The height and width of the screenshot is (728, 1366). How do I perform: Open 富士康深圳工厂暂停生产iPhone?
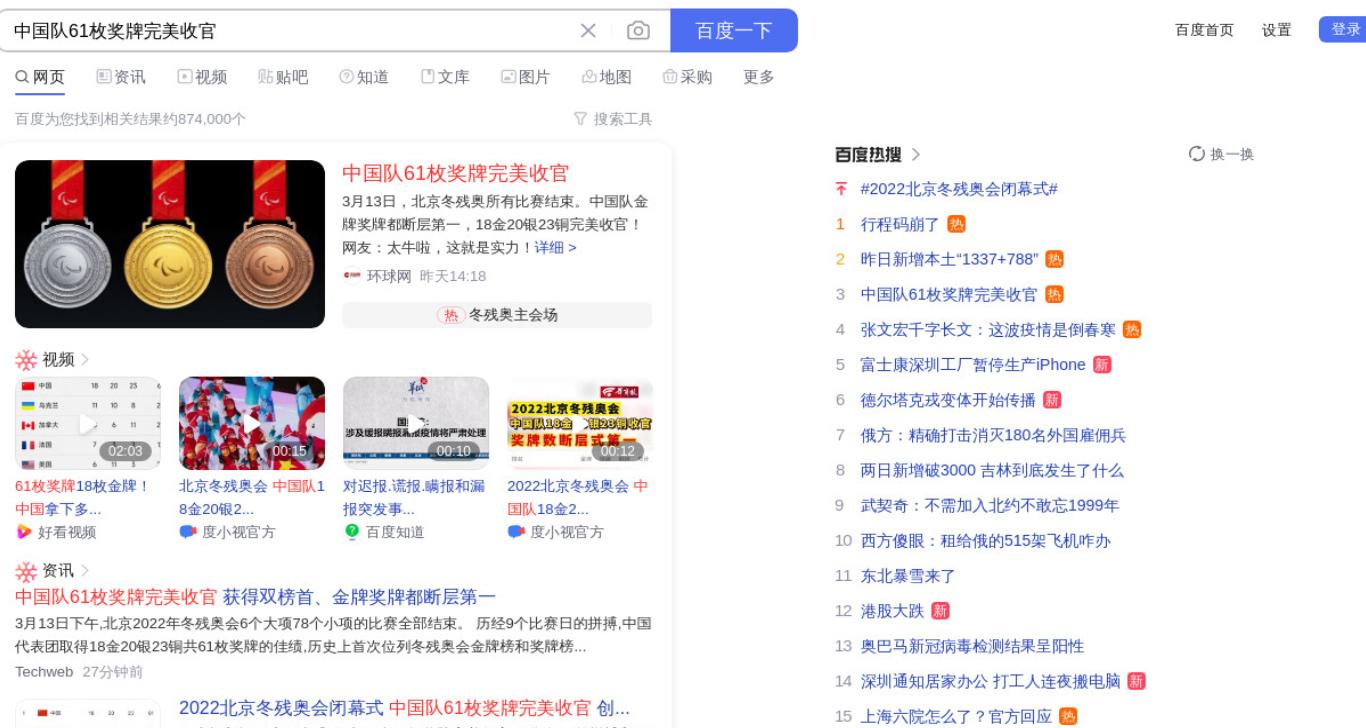(973, 364)
